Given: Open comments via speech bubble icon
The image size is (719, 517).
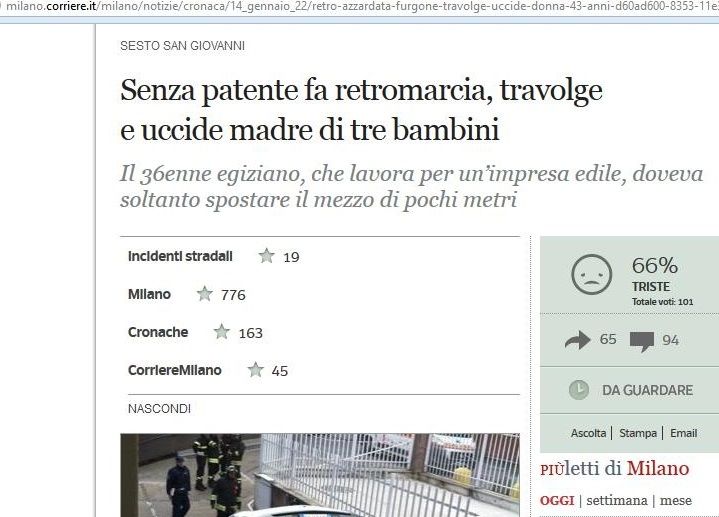Looking at the screenshot, I should pyautogui.click(x=642, y=342).
